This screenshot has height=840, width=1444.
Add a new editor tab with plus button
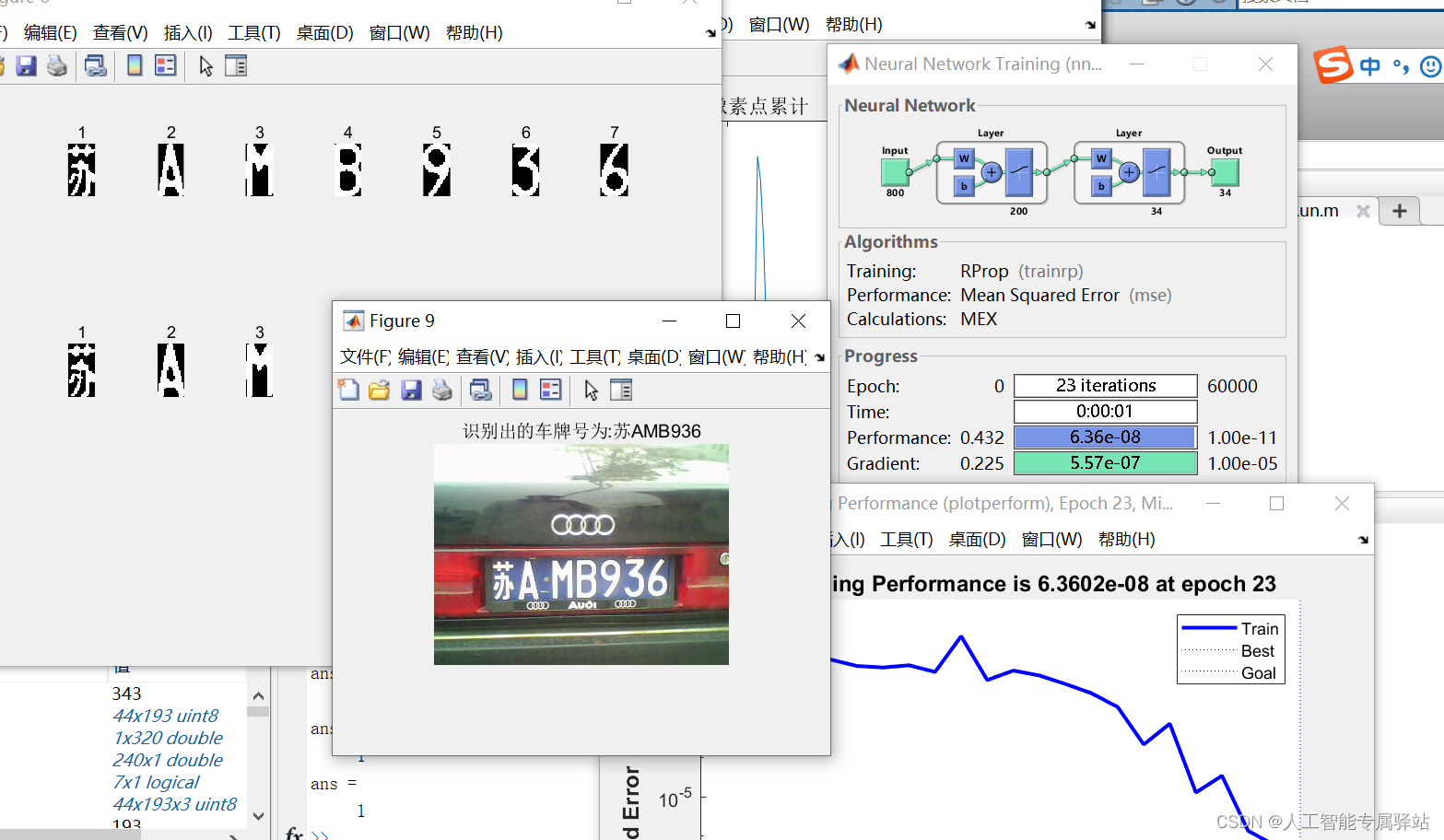[x=1400, y=211]
